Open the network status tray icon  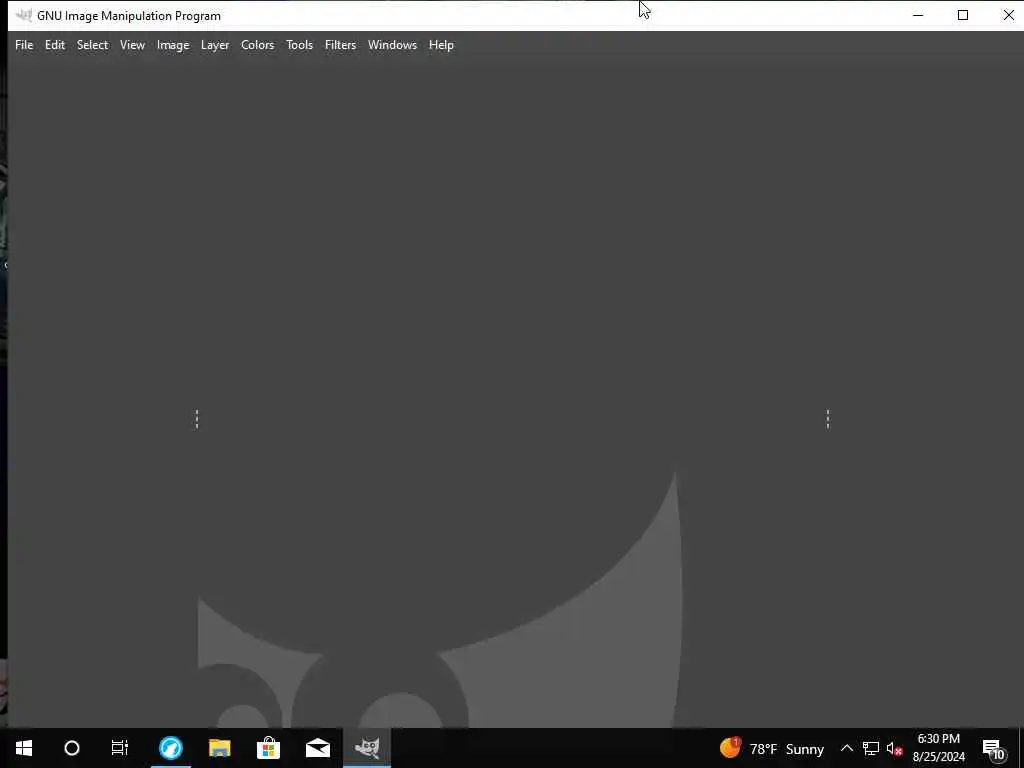[x=871, y=748]
